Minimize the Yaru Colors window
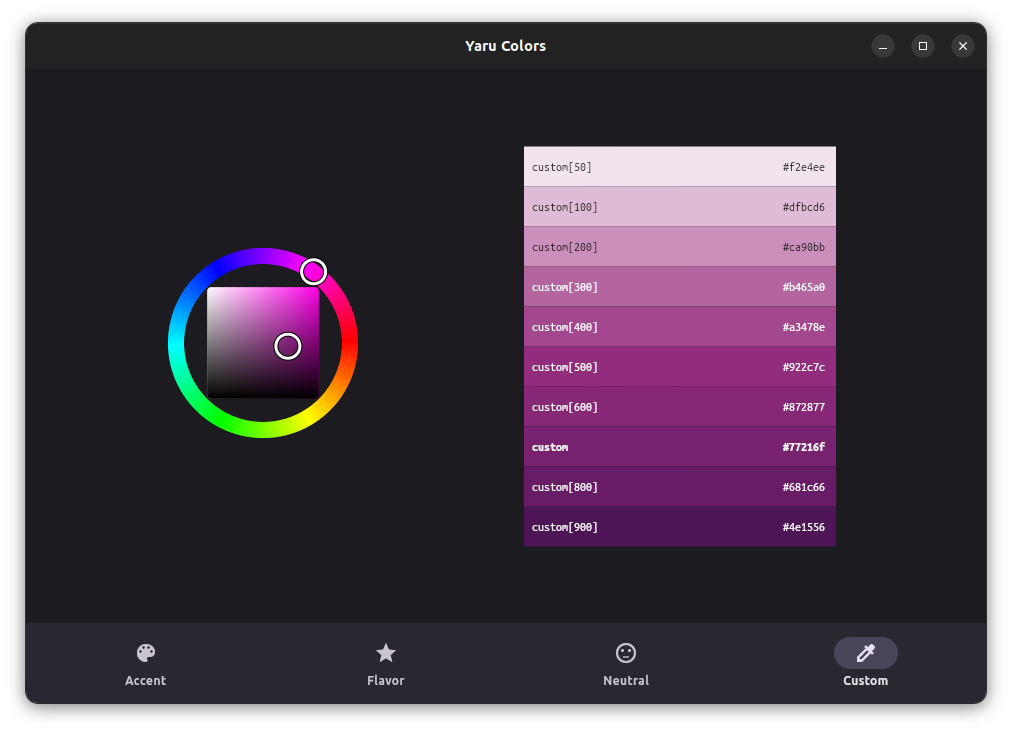 point(882,46)
